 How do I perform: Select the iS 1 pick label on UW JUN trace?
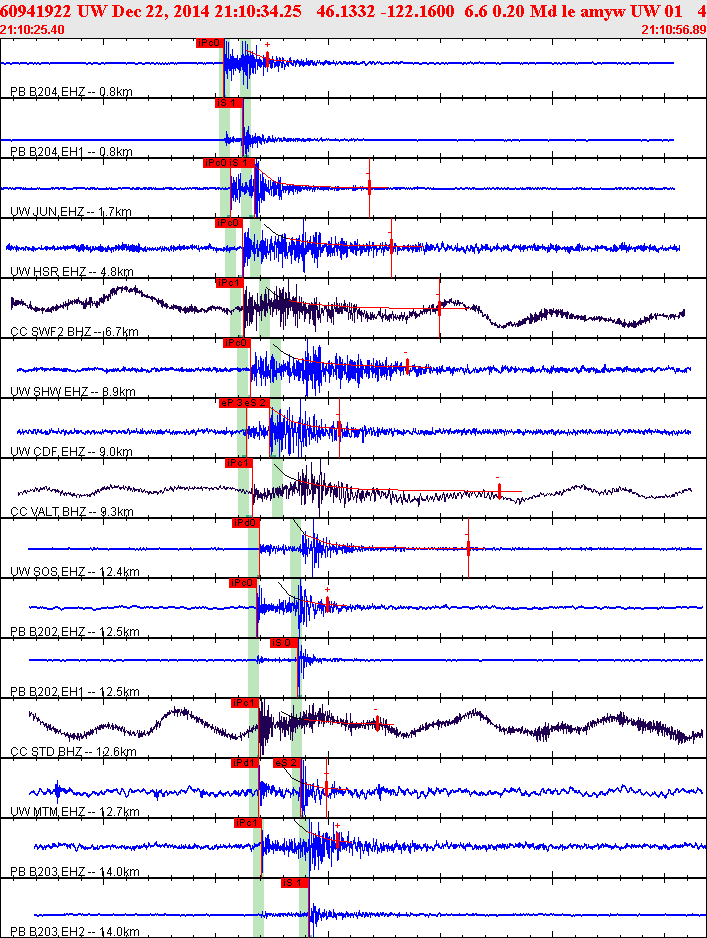(x=242, y=163)
